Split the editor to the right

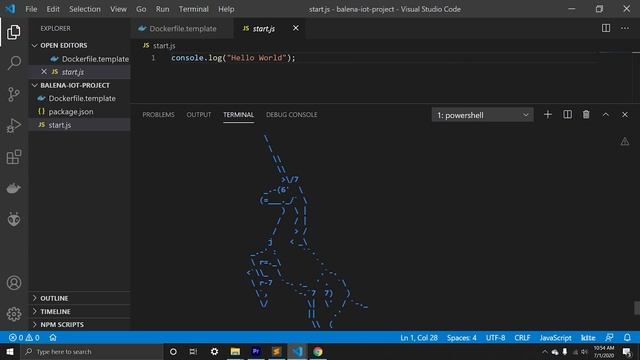pos(606,28)
